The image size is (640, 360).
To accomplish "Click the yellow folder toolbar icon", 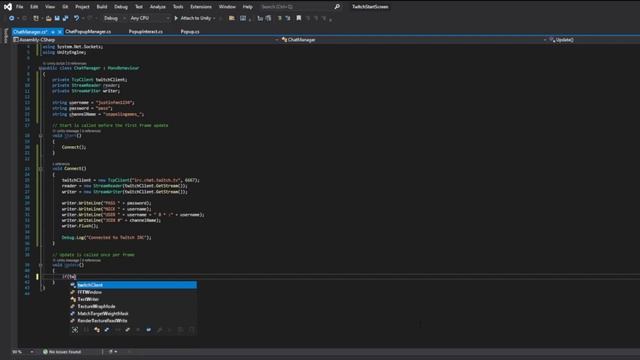I will [231, 18].
